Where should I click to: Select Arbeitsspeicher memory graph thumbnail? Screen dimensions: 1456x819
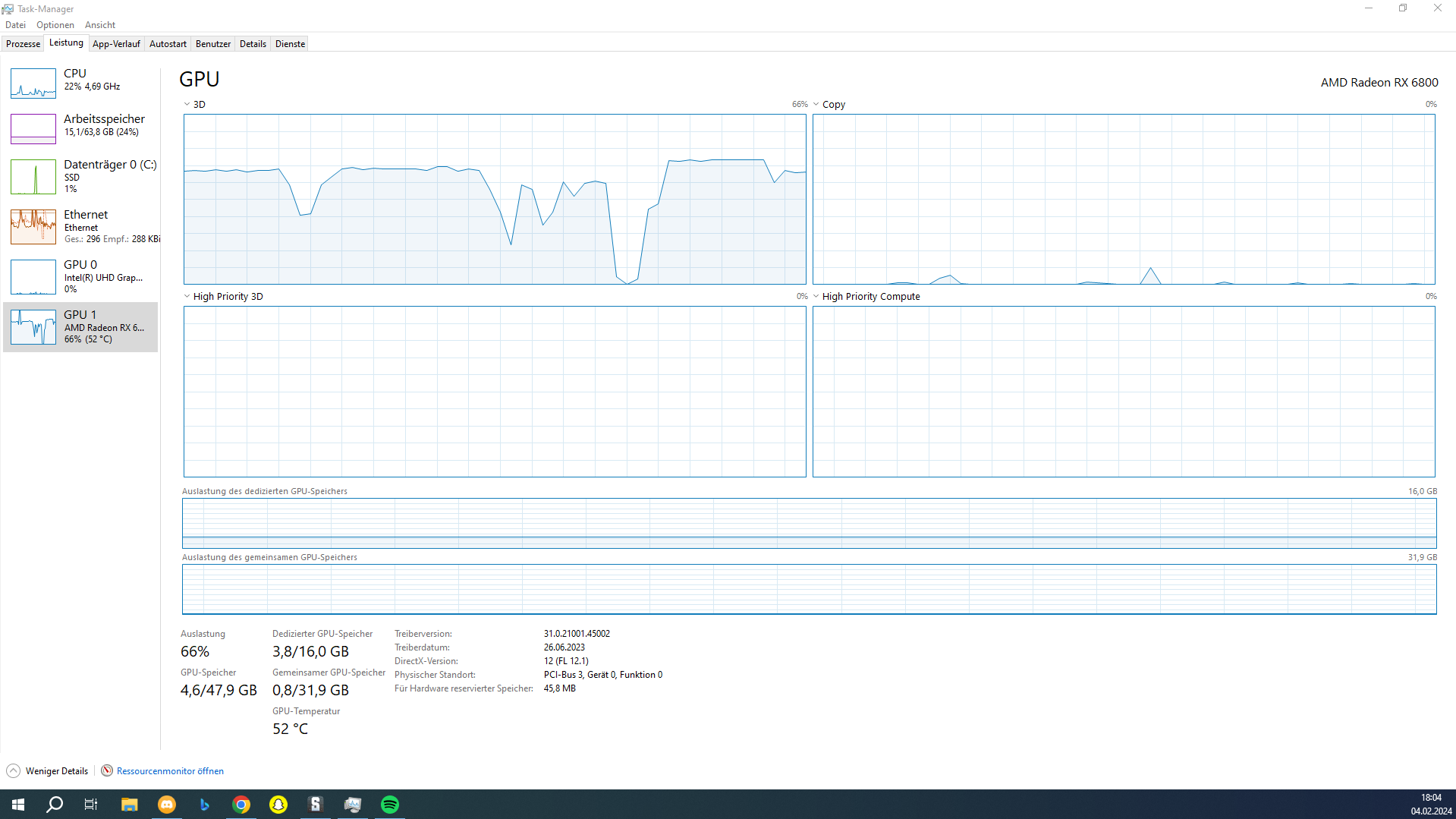pyautogui.click(x=33, y=129)
